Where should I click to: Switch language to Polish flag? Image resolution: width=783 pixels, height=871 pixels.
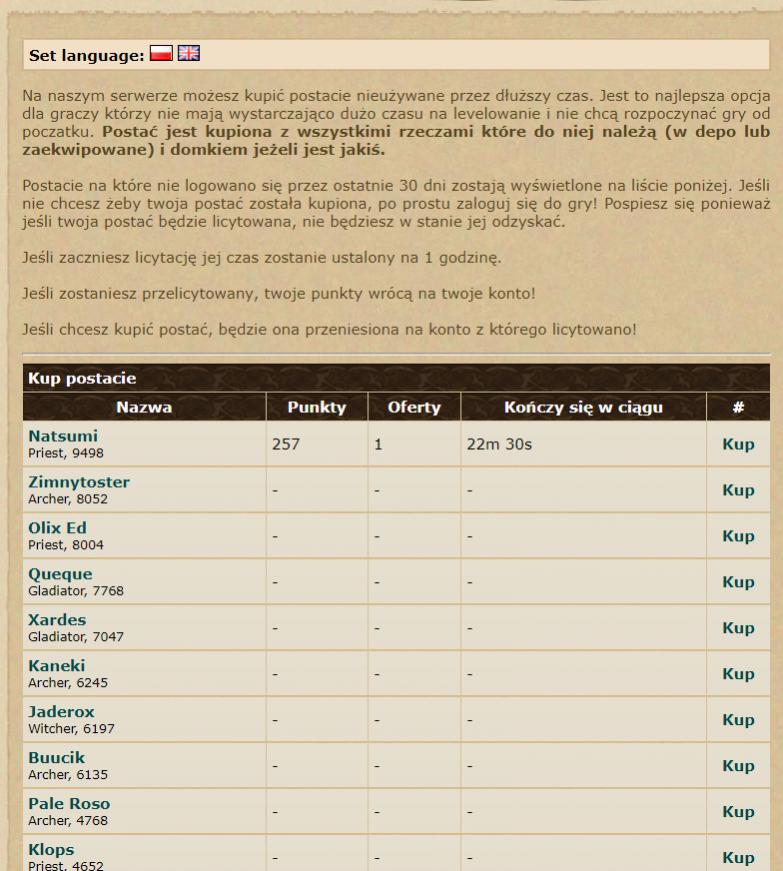pos(161,54)
